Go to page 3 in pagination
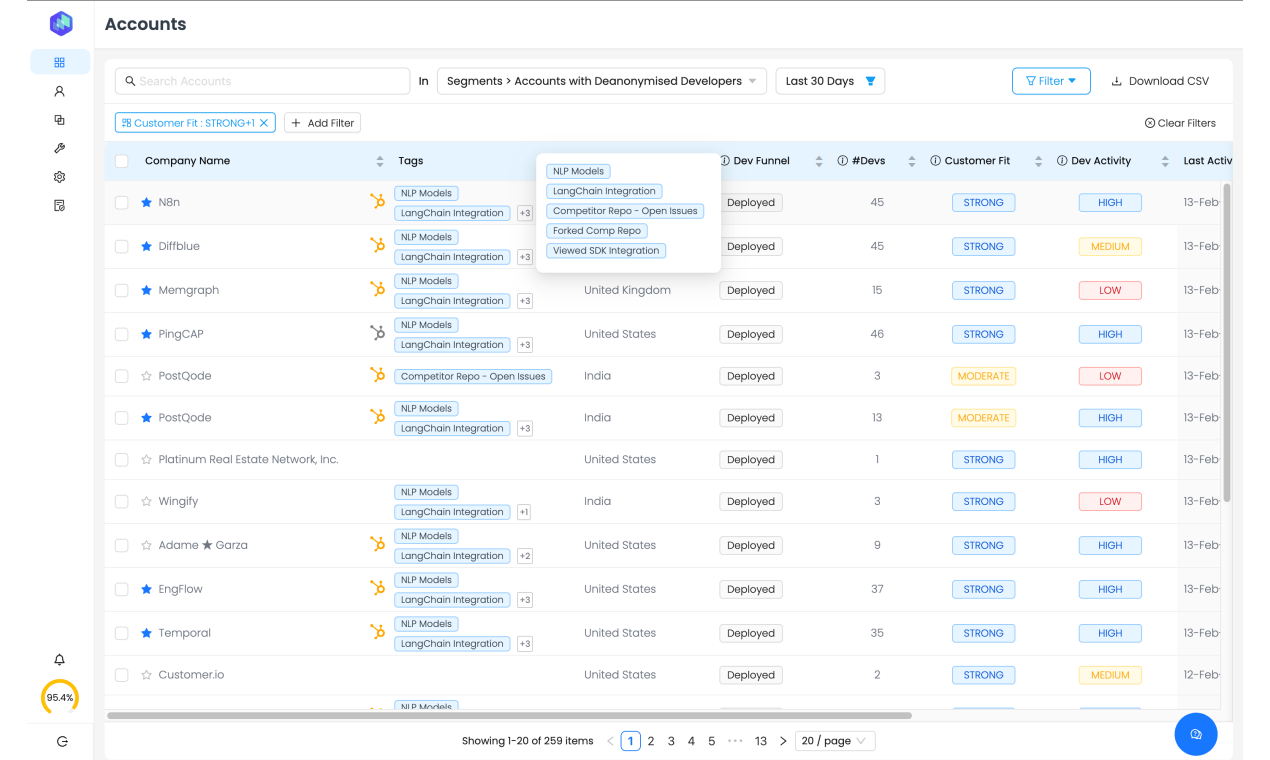This screenshot has width=1270, height=760. coord(671,741)
